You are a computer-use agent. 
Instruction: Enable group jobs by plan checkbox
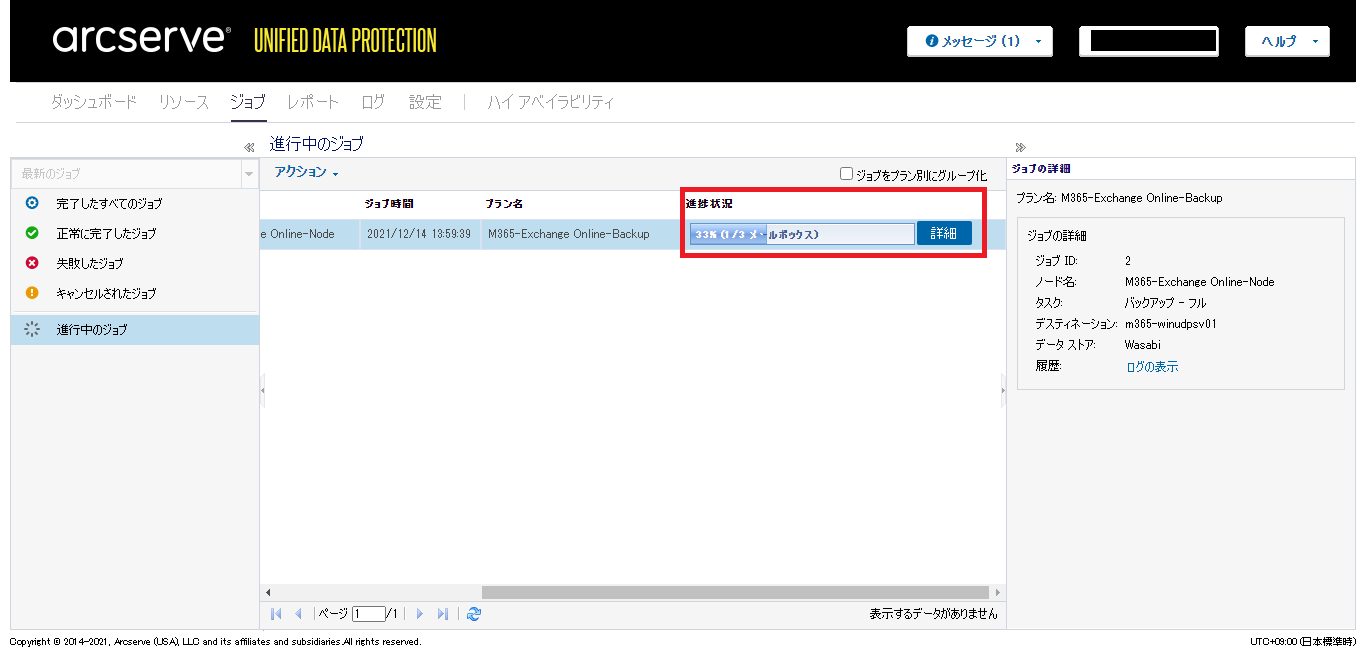pos(847,173)
